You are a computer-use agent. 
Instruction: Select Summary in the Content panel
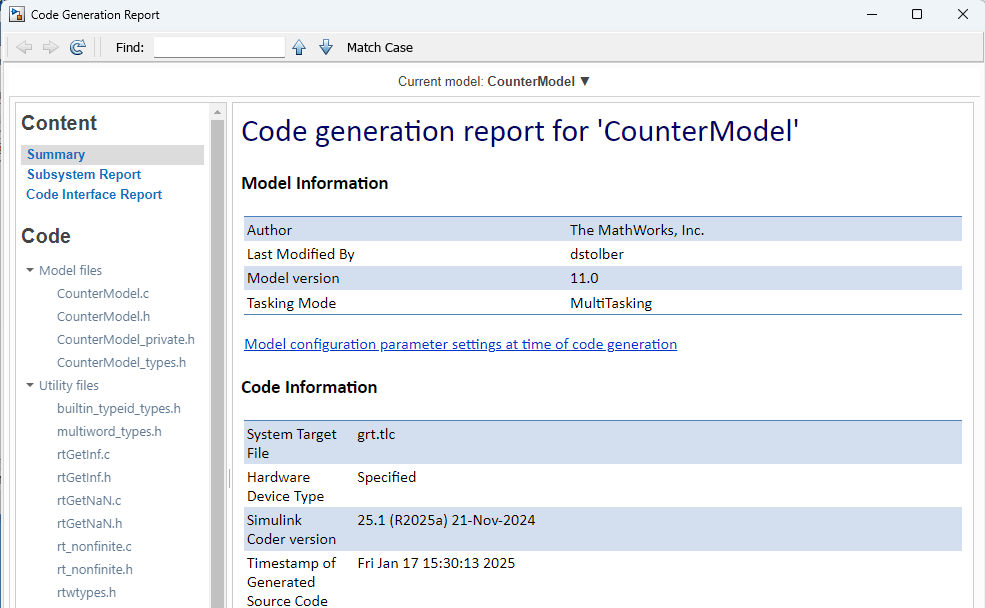pyautogui.click(x=56, y=154)
